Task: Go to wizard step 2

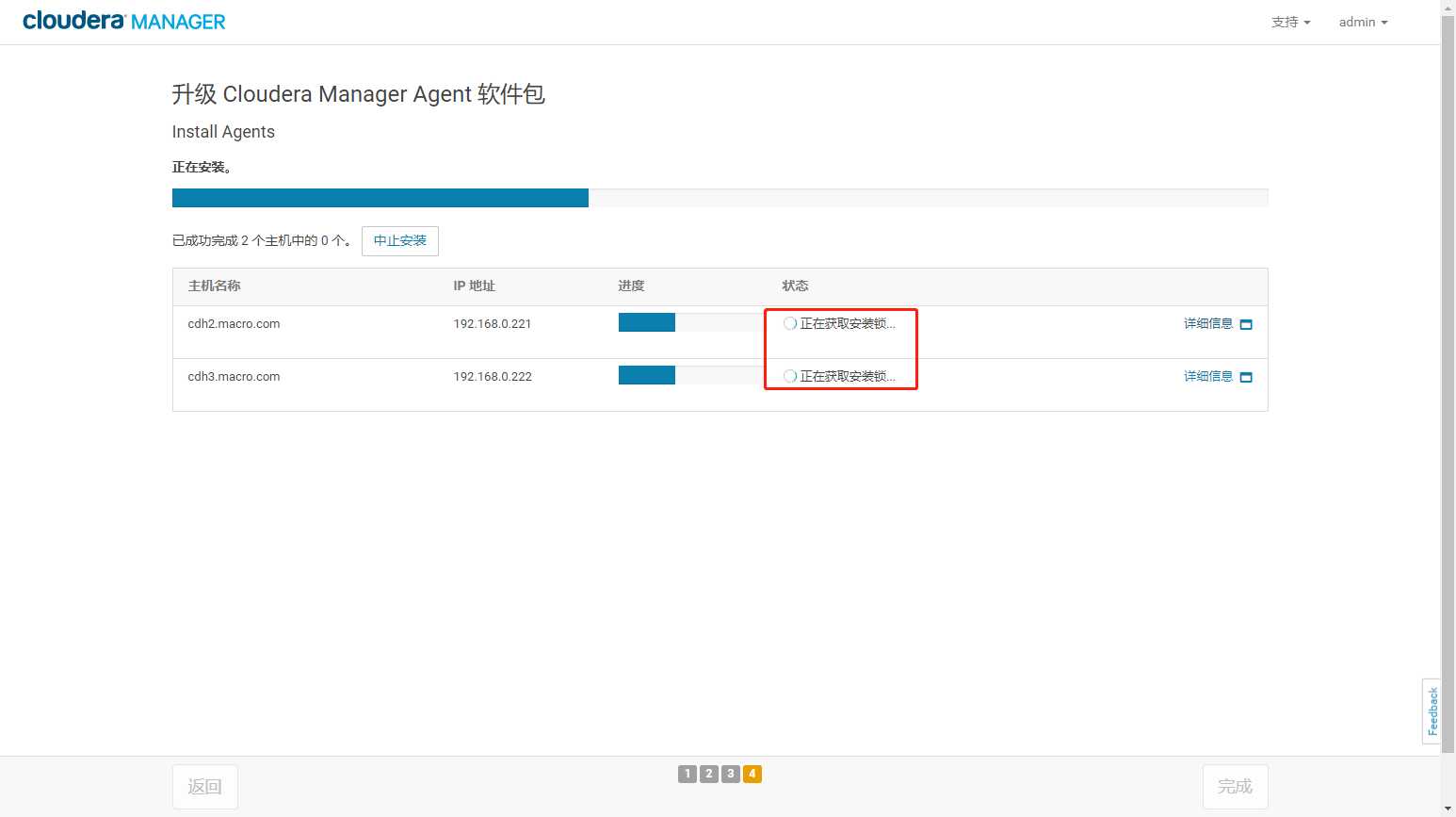Action: [709, 774]
